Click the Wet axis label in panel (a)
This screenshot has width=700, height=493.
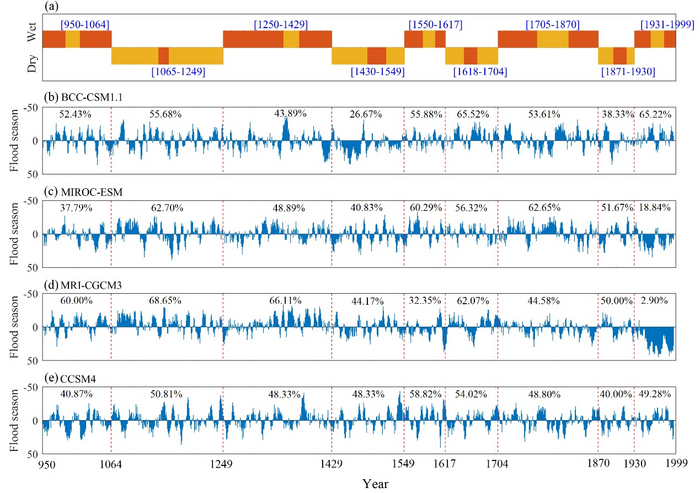point(32,33)
